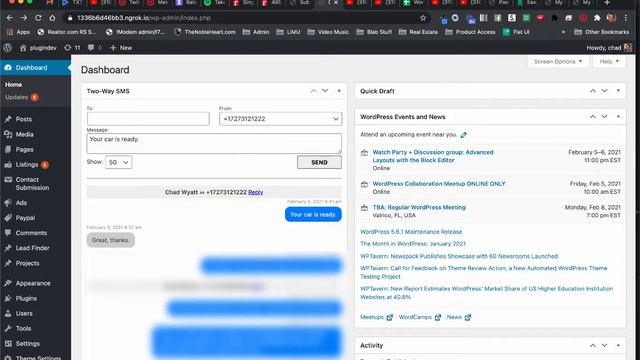The image size is (640, 360).
Task: Open Other Bookmarks folder
Action: point(602,32)
